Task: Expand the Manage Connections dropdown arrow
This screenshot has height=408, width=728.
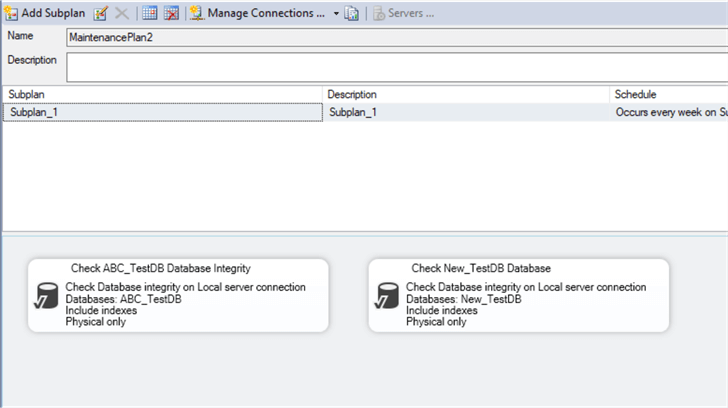Action: (x=336, y=14)
